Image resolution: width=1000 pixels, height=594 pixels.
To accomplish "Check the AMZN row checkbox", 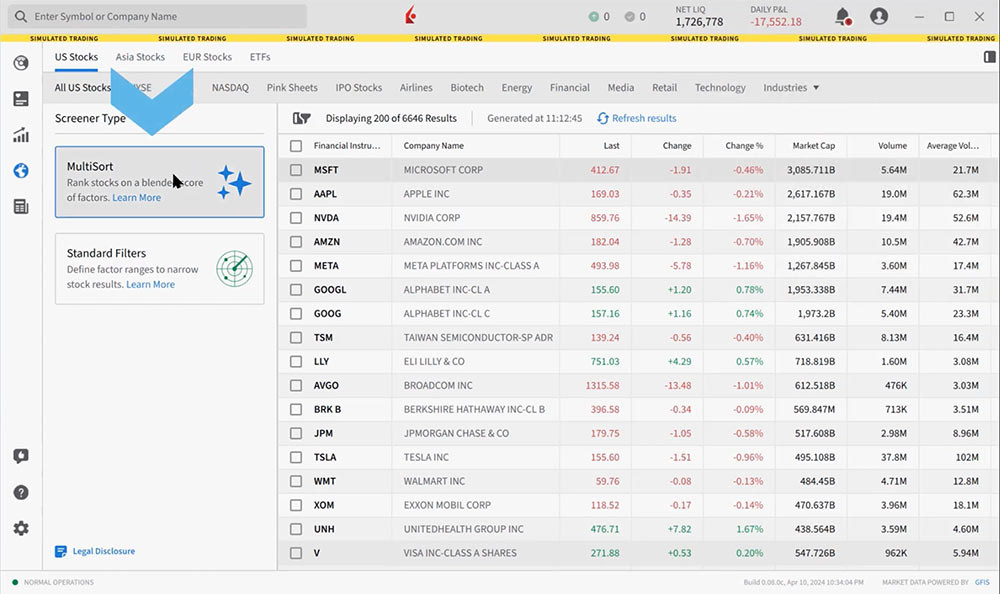I will pos(296,242).
